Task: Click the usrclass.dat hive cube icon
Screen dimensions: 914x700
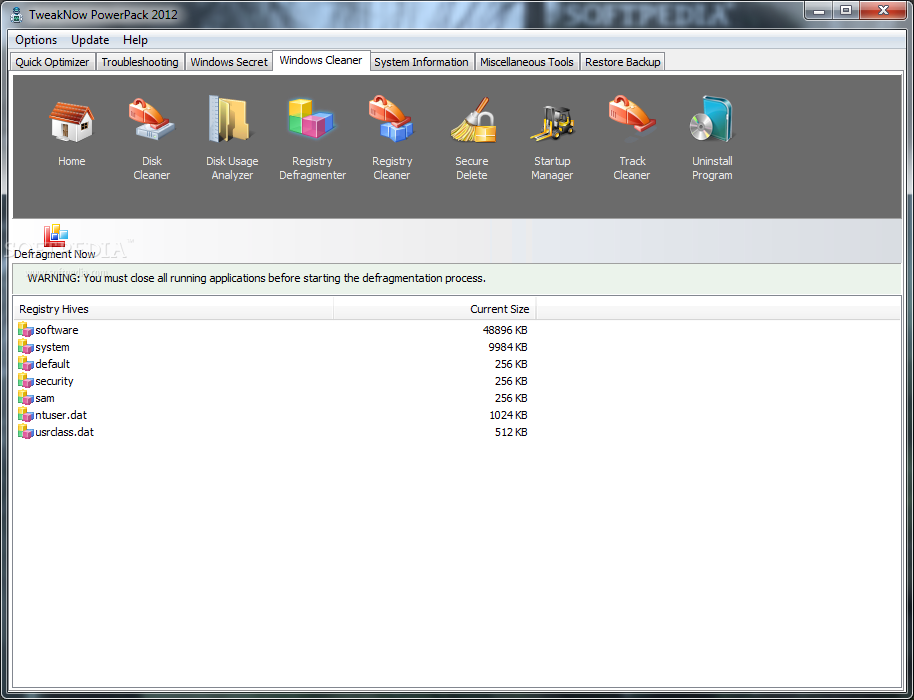Action: 26,432
